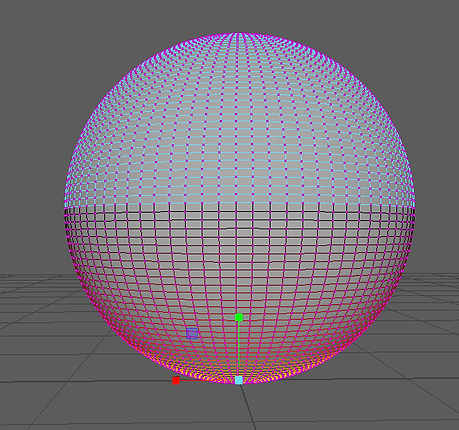The height and width of the screenshot is (430, 459).
Task: Click the cyan center uniform-scale handle
Action: (x=239, y=380)
